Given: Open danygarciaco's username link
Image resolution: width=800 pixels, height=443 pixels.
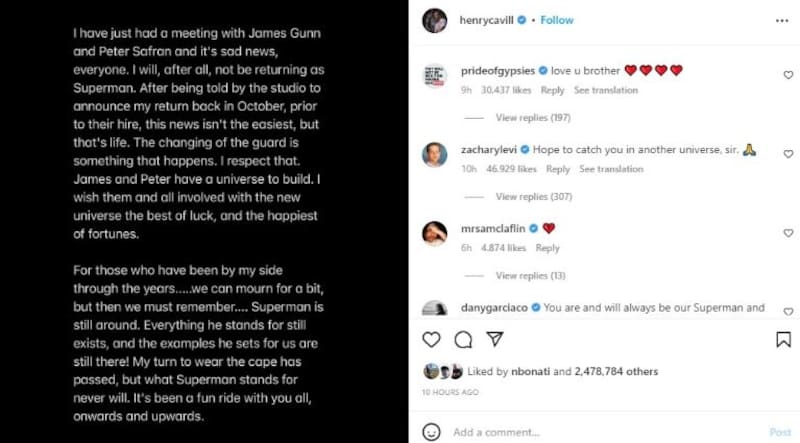Looking at the screenshot, I should [x=492, y=307].
